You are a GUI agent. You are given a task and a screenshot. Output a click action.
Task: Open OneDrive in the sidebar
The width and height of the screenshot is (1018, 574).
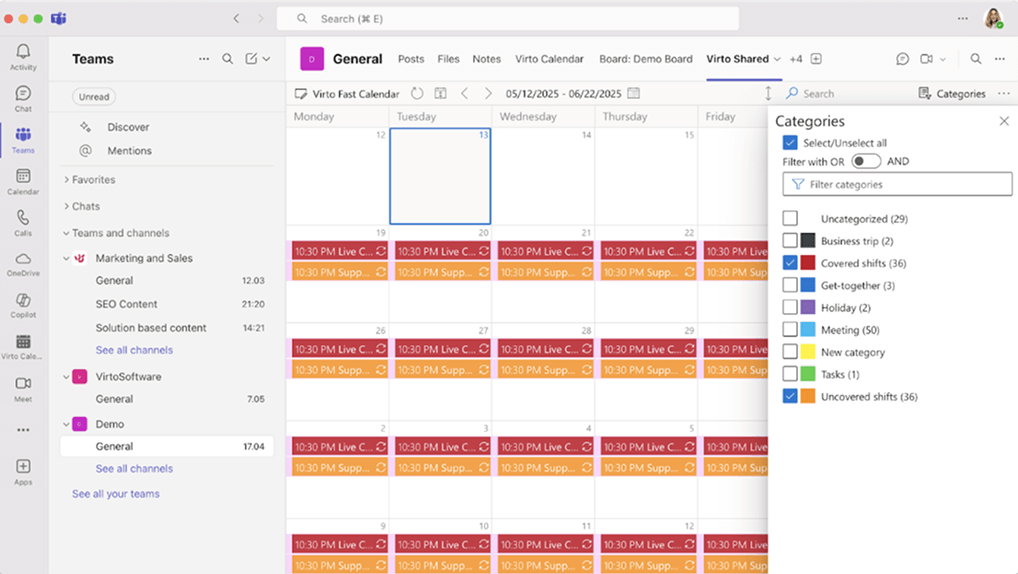click(23, 264)
